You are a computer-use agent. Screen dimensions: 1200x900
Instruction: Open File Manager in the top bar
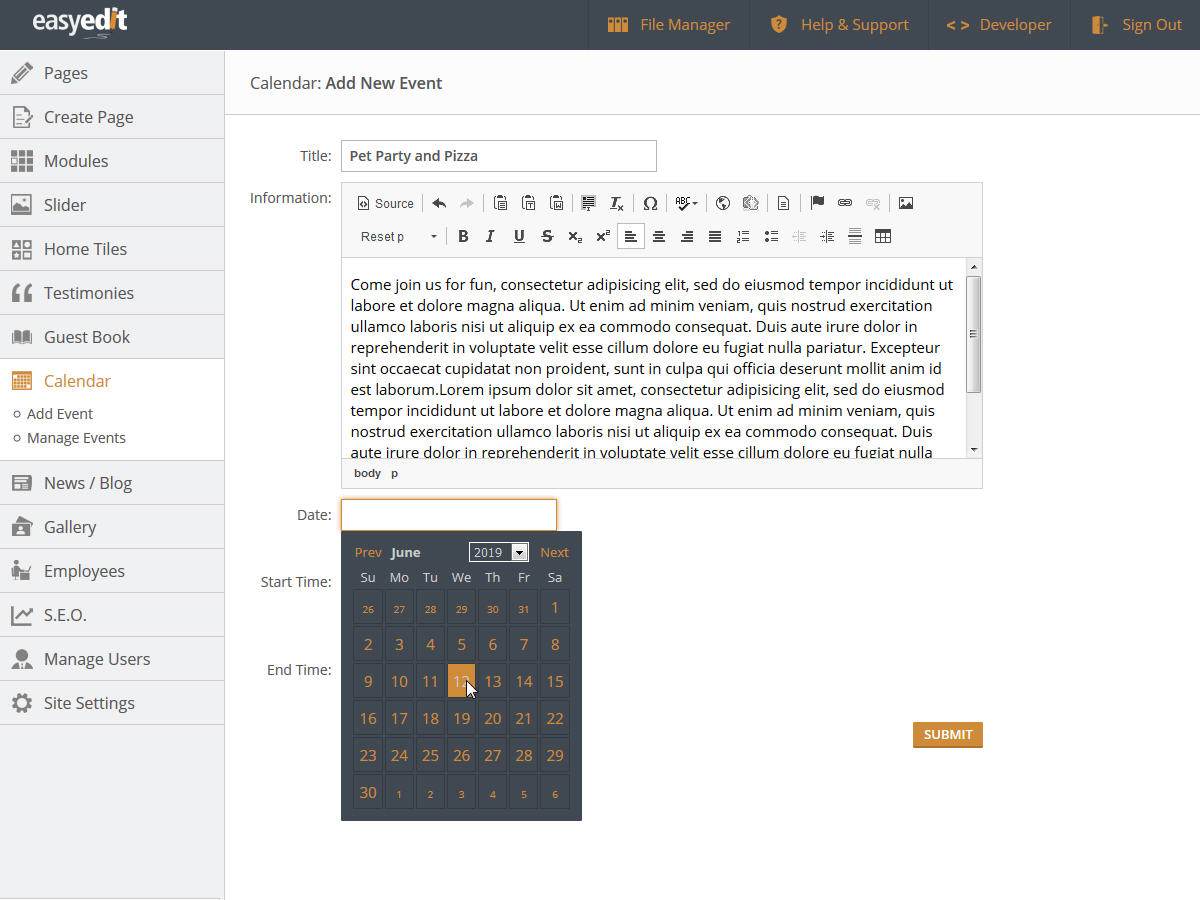tap(669, 25)
